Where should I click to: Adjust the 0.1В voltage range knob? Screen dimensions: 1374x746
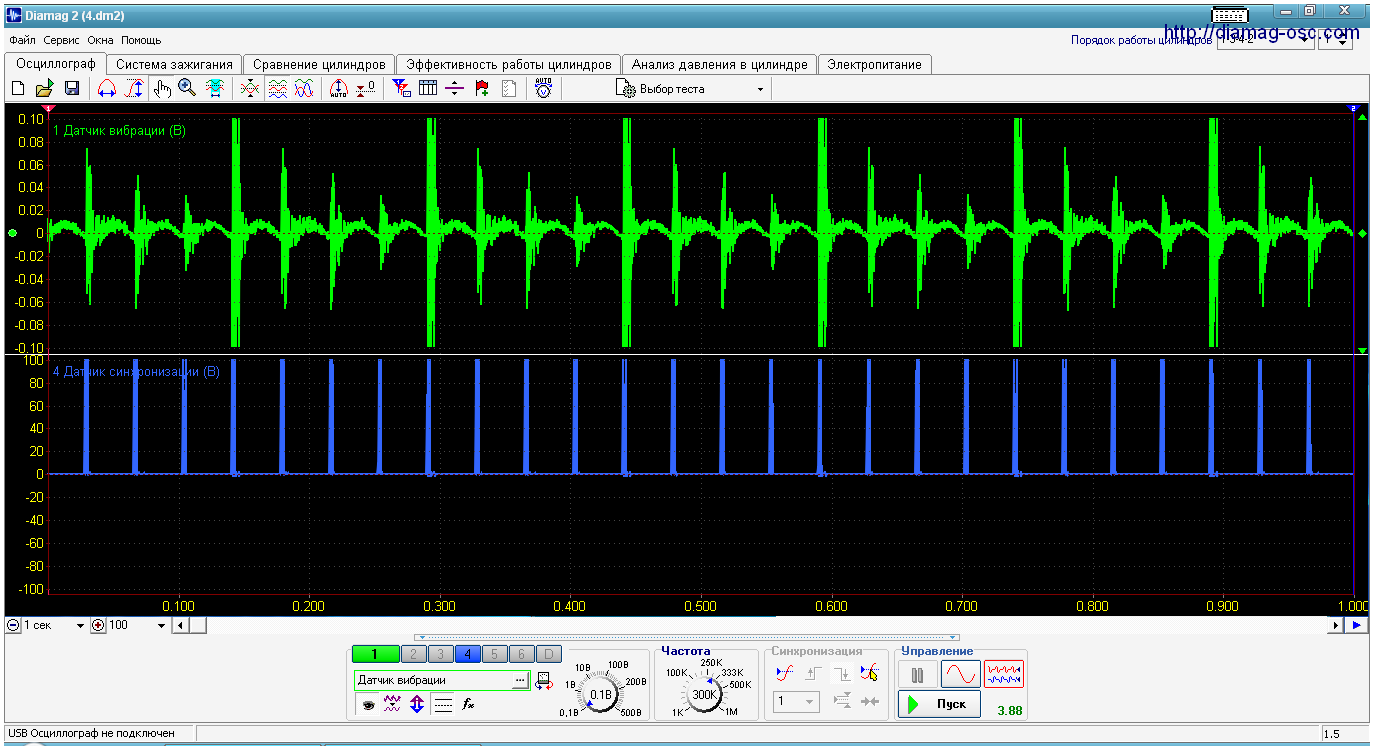(x=600, y=694)
